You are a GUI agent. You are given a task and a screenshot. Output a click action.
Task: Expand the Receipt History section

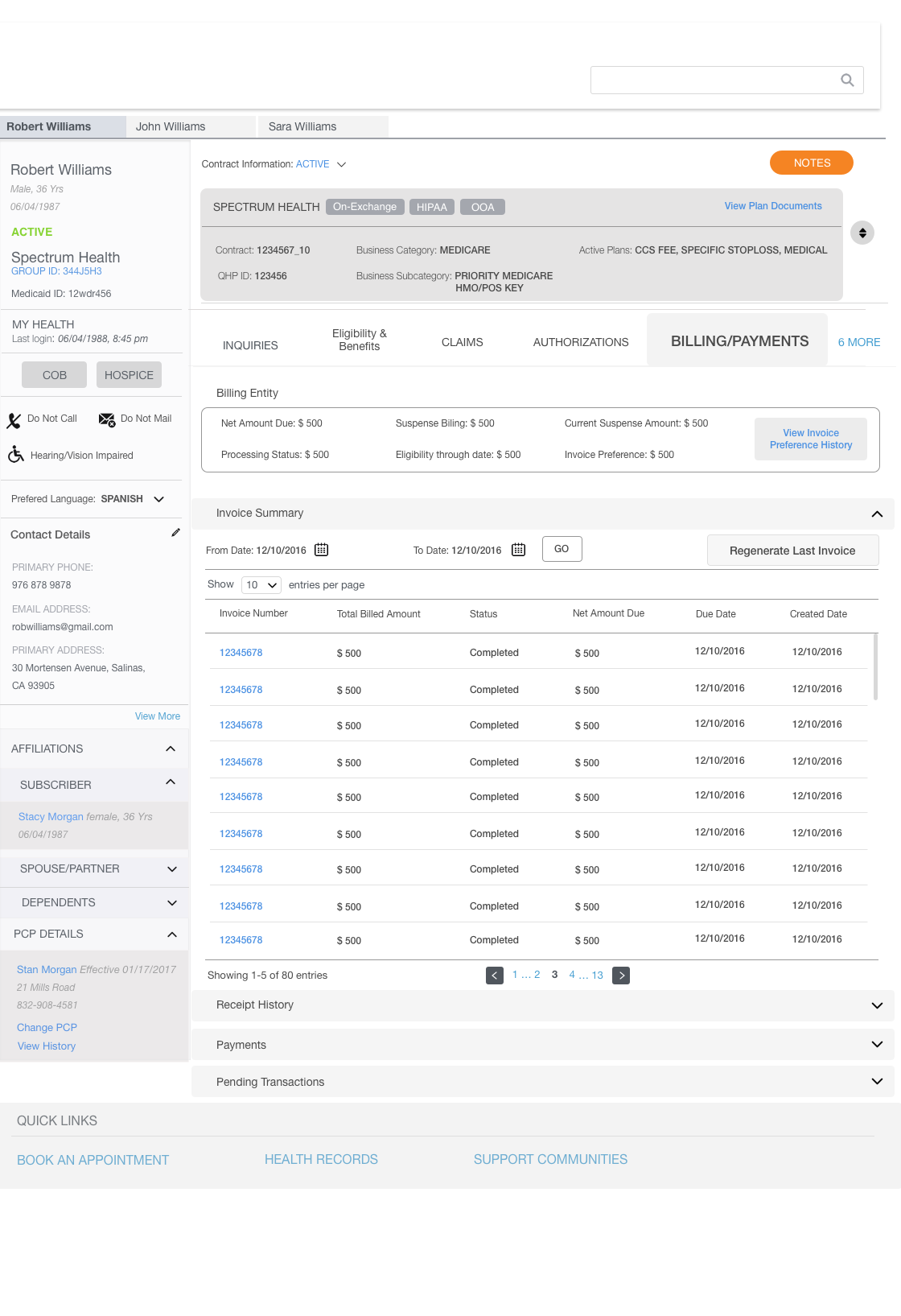[x=876, y=1005]
